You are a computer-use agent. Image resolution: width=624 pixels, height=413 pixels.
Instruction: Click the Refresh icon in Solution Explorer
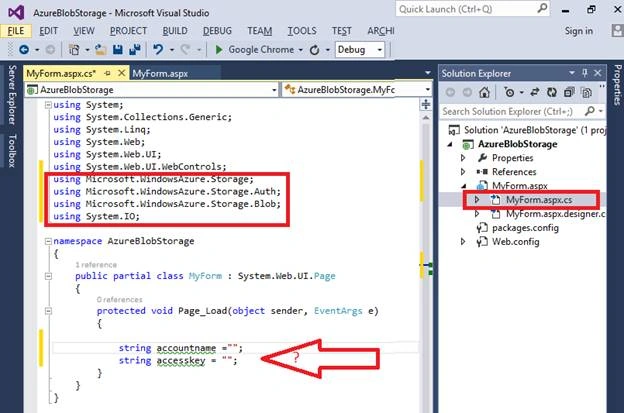pos(552,92)
